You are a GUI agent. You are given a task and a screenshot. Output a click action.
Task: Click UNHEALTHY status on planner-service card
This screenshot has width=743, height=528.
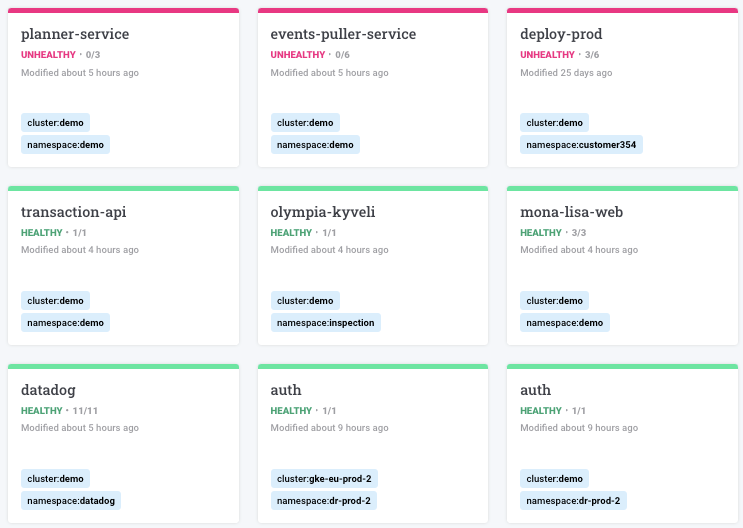click(x=48, y=55)
